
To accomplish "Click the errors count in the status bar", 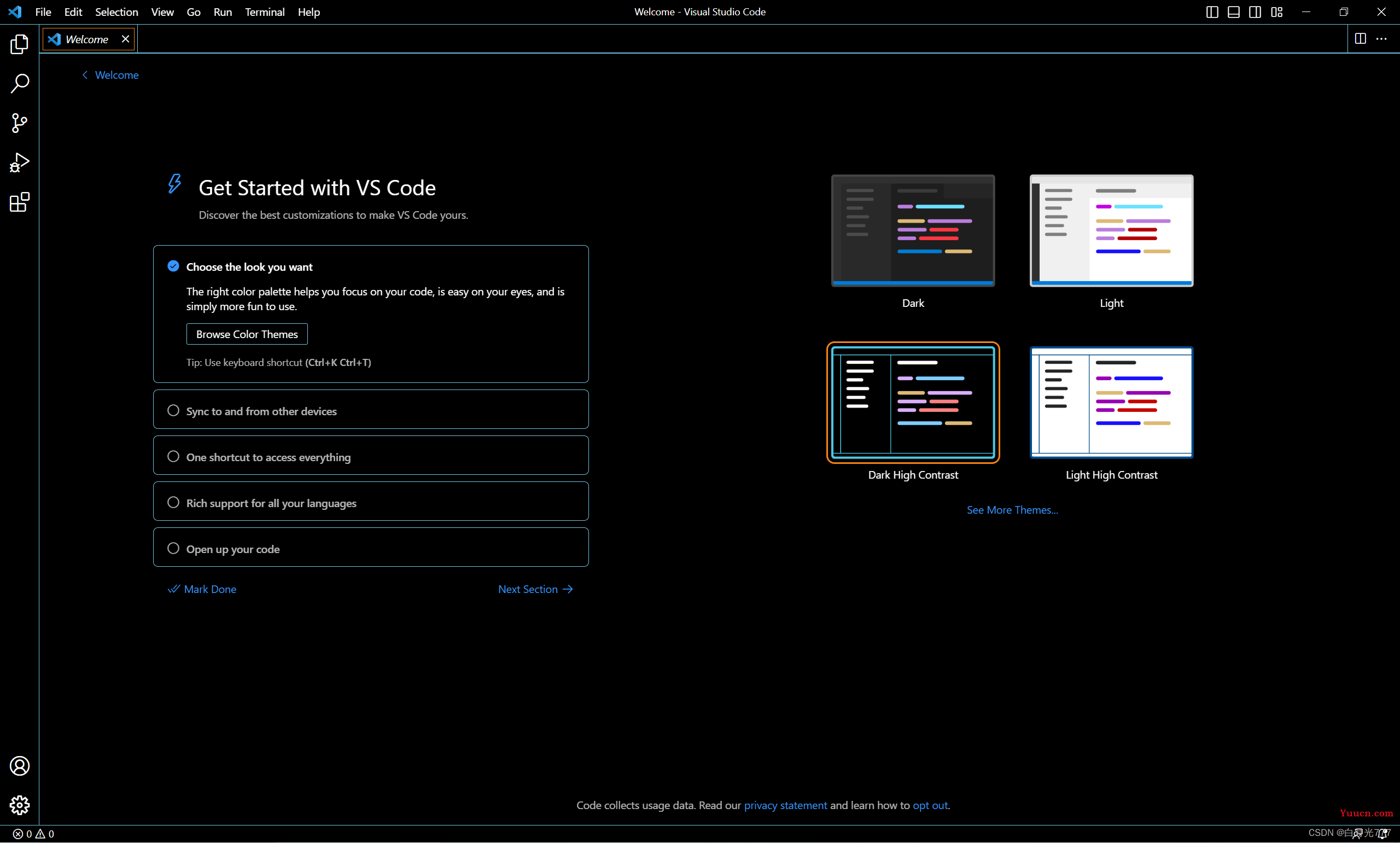I will click(x=22, y=834).
